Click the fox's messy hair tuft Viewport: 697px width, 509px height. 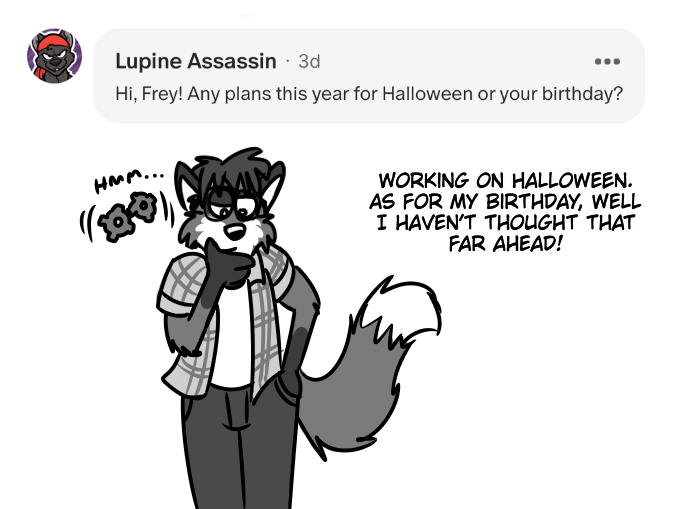tap(233, 169)
